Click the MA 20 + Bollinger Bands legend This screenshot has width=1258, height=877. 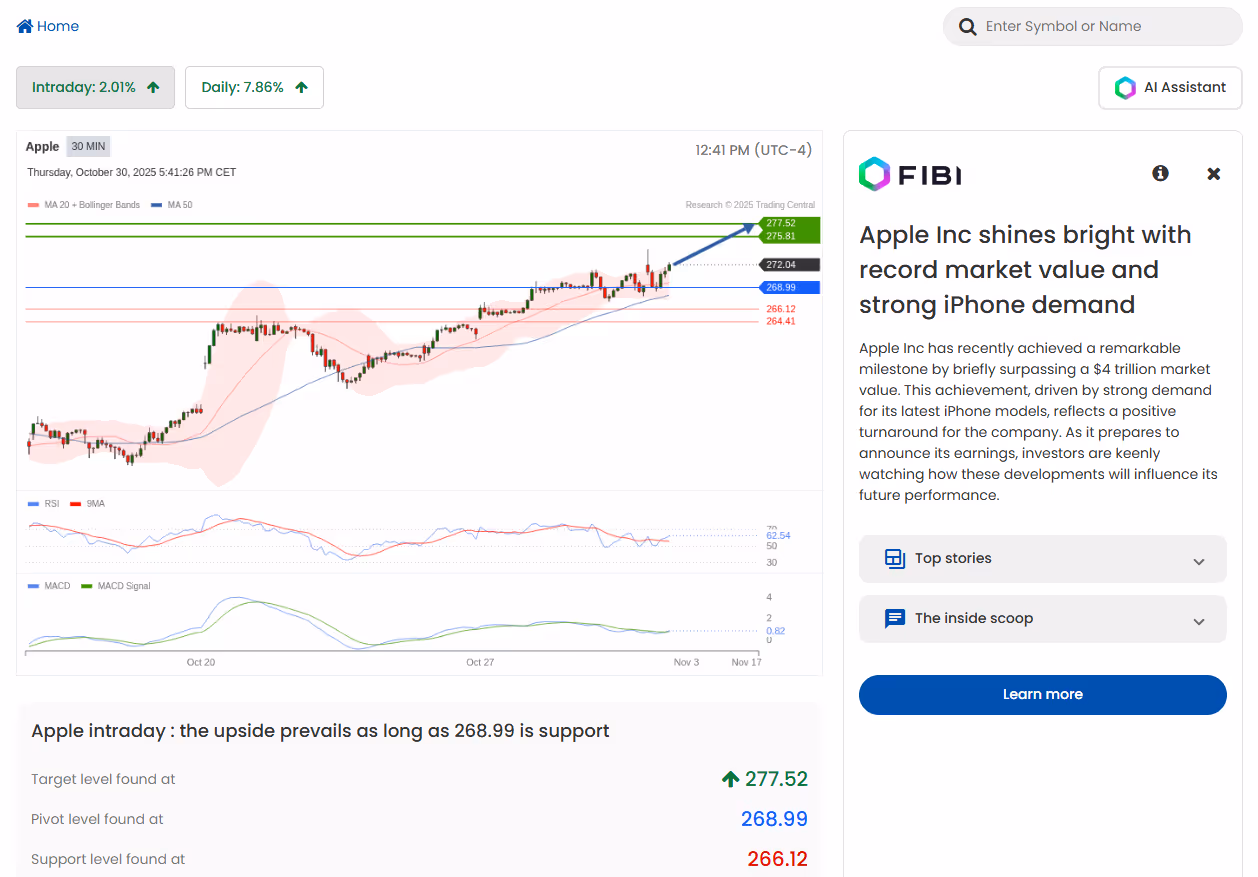tap(85, 205)
